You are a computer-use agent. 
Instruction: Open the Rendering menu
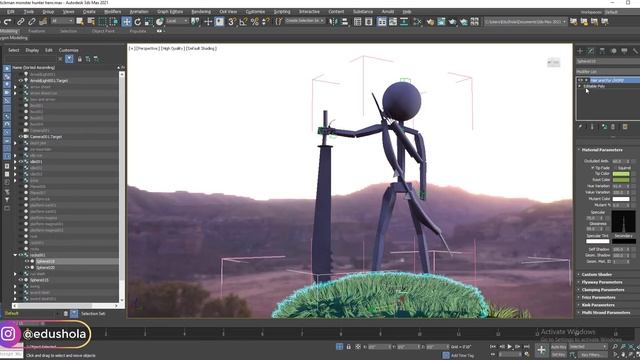pos(201,12)
